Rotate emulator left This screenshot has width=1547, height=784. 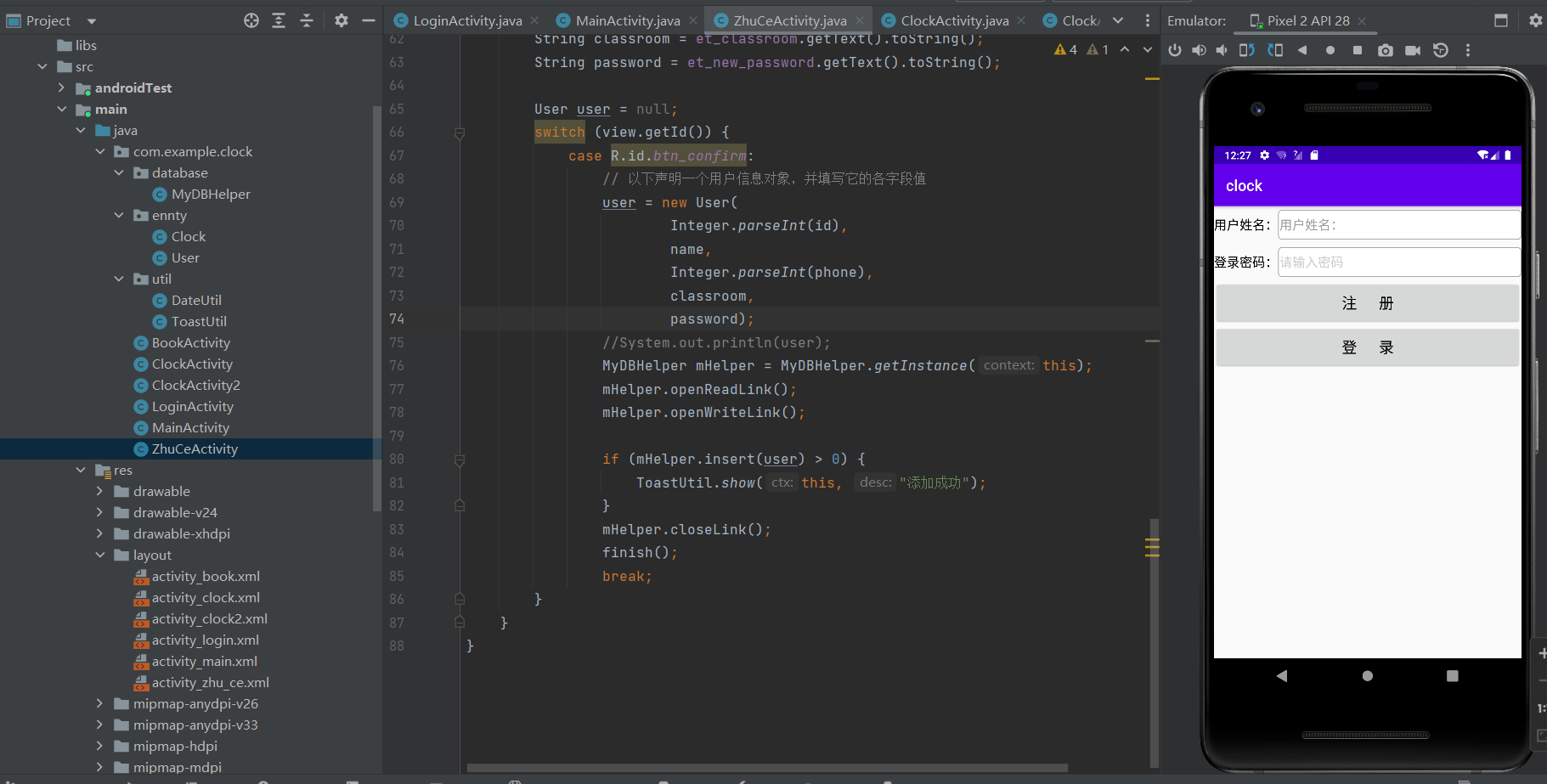(1247, 50)
